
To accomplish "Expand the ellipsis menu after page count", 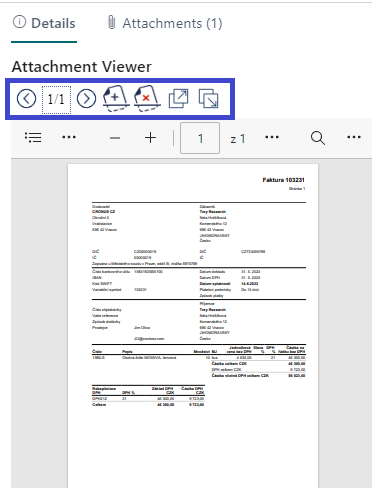I will 272,137.
